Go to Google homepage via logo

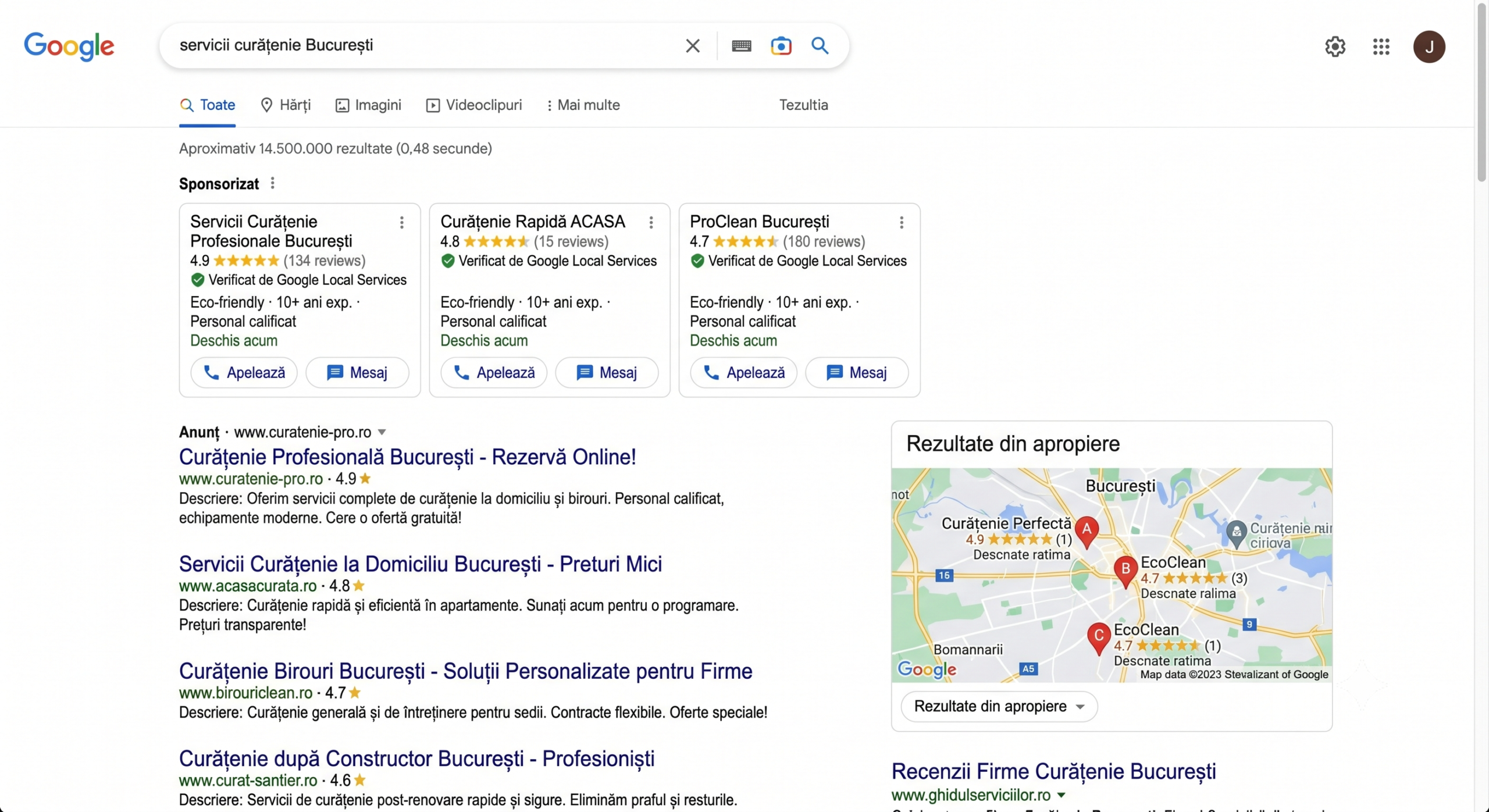coord(69,47)
